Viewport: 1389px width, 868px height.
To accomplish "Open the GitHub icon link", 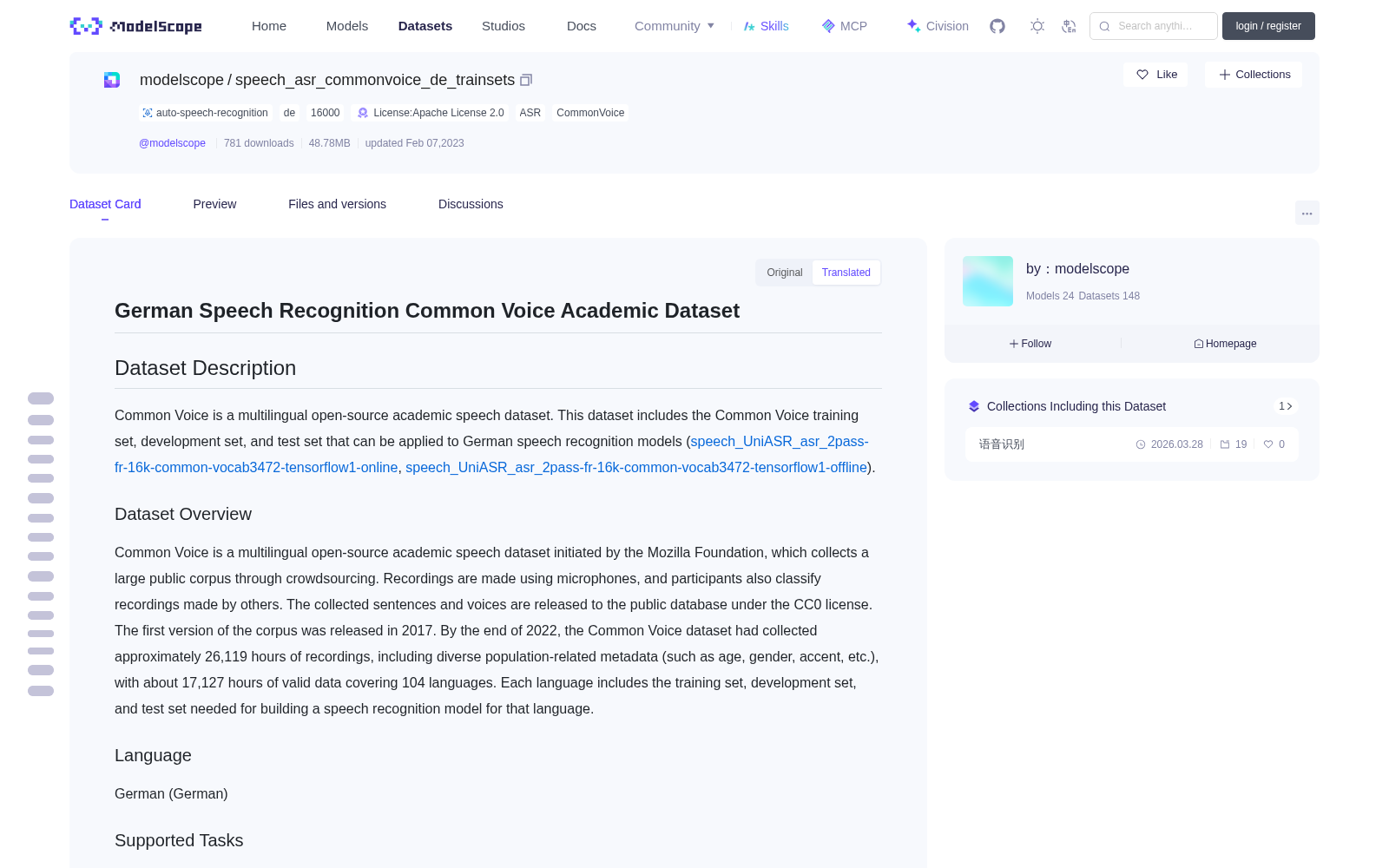I will (x=997, y=26).
